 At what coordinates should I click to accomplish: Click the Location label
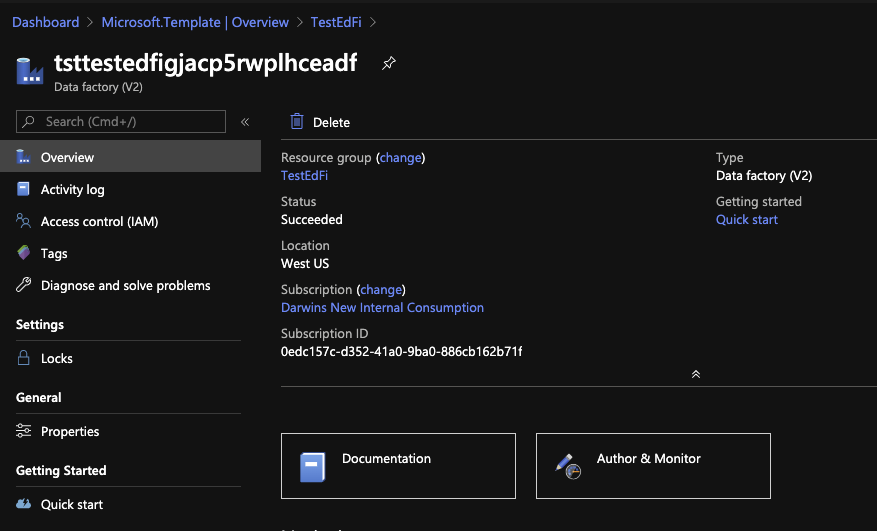click(305, 246)
